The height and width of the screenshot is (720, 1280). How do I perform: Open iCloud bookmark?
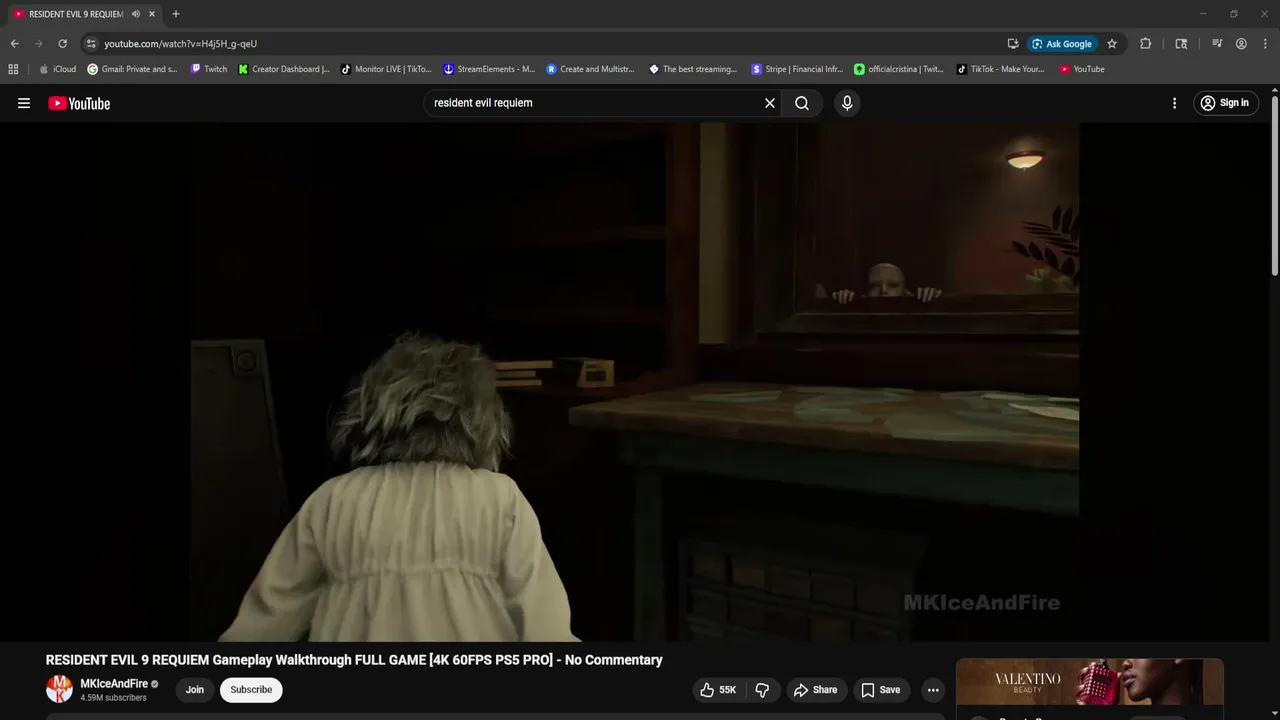click(57, 69)
